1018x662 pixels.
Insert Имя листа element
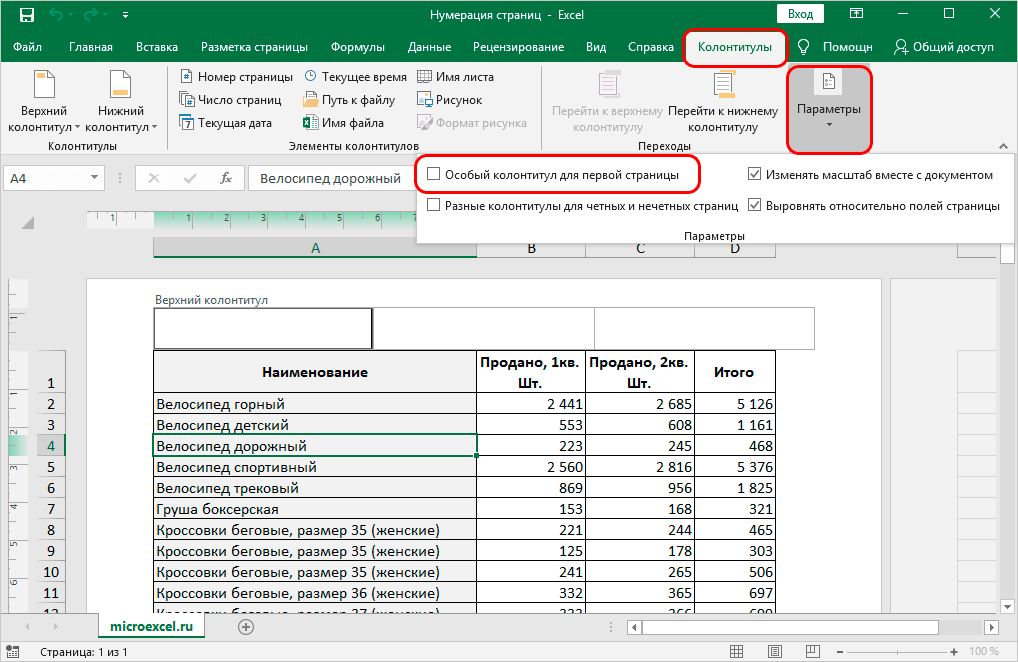coord(455,77)
